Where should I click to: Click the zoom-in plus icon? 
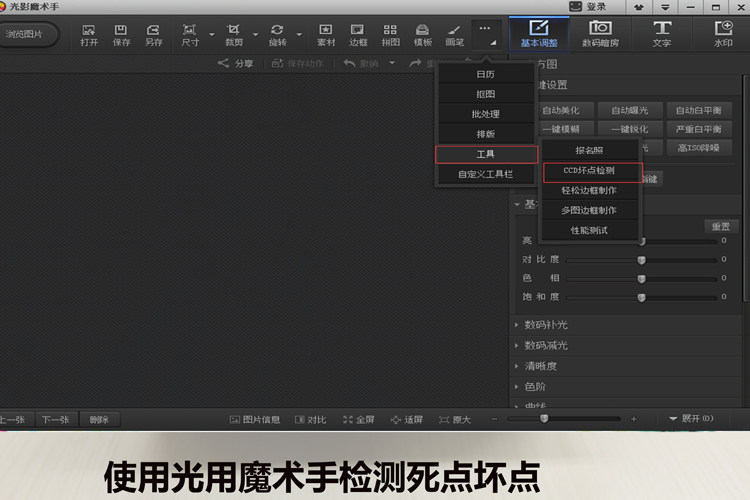click(x=634, y=419)
